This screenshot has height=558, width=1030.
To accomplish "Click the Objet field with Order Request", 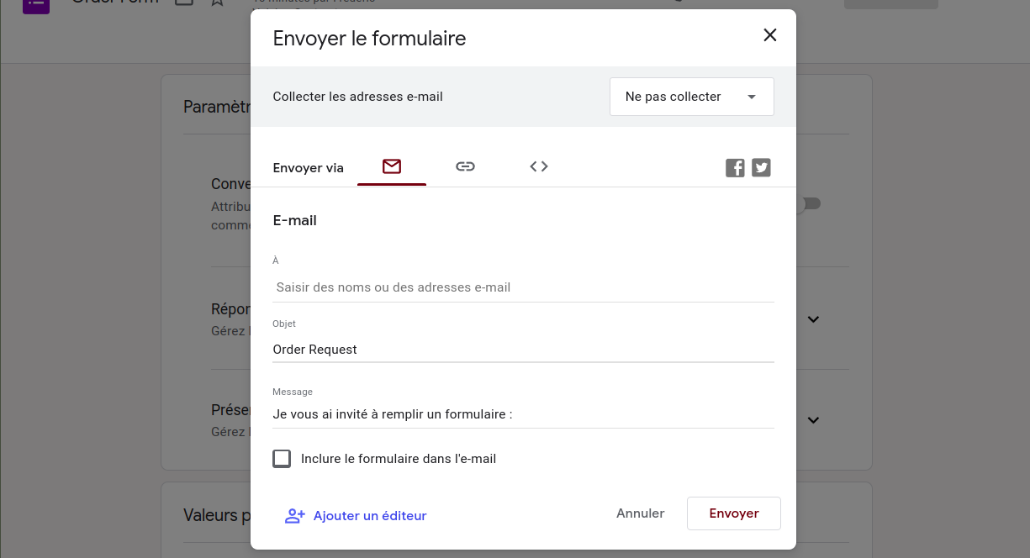I will (x=523, y=350).
